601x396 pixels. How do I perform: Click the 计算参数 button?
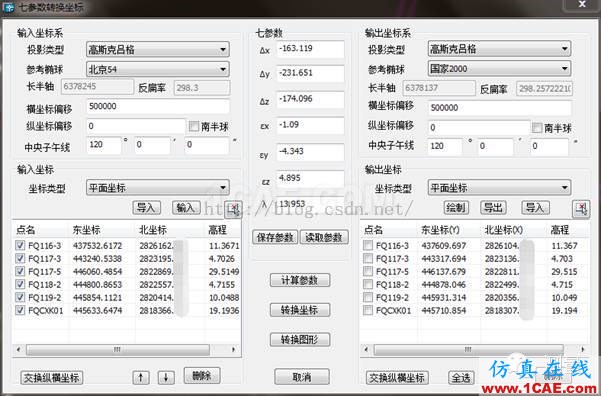(300, 280)
